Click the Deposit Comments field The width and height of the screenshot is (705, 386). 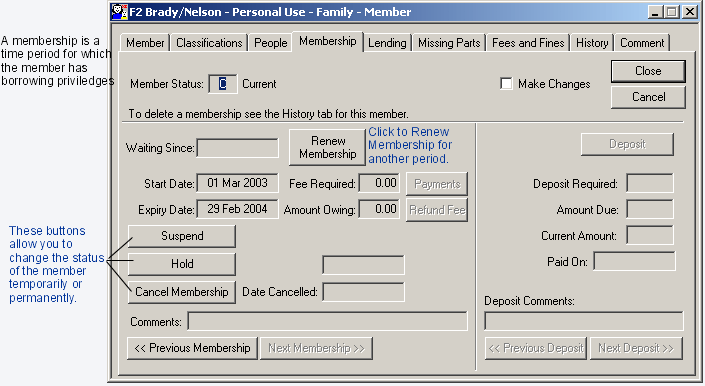(x=584, y=321)
